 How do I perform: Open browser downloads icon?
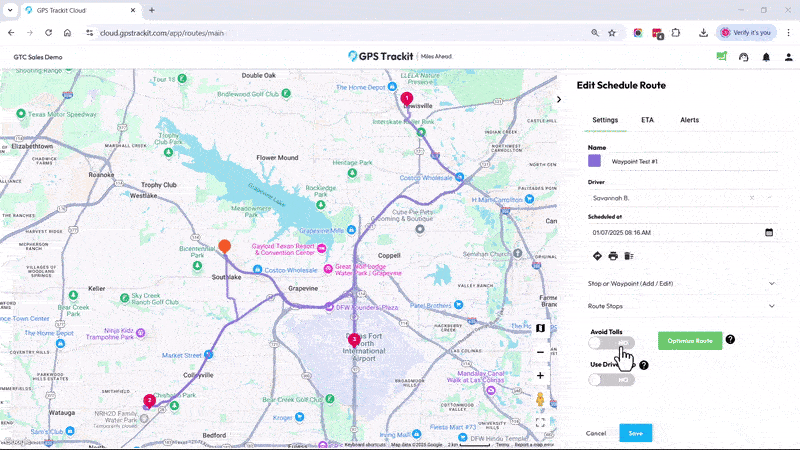[x=703, y=33]
